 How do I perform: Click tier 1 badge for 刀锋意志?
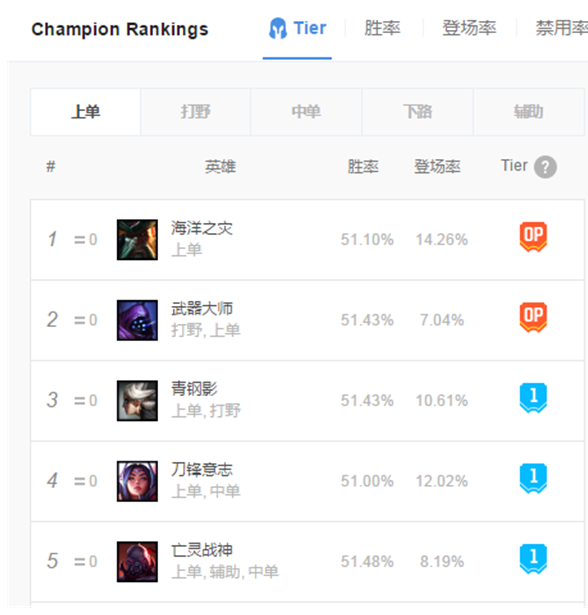pos(533,479)
